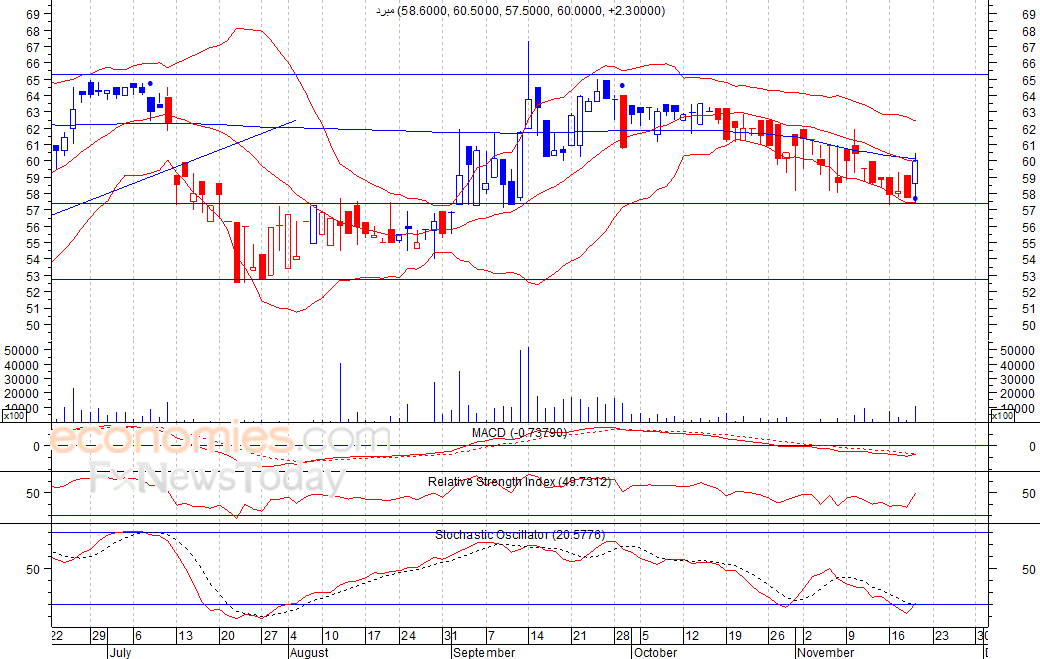Viewport: 1040px width, 659px height.
Task: Click the date label 23 on the time axis
Action: click(941, 636)
